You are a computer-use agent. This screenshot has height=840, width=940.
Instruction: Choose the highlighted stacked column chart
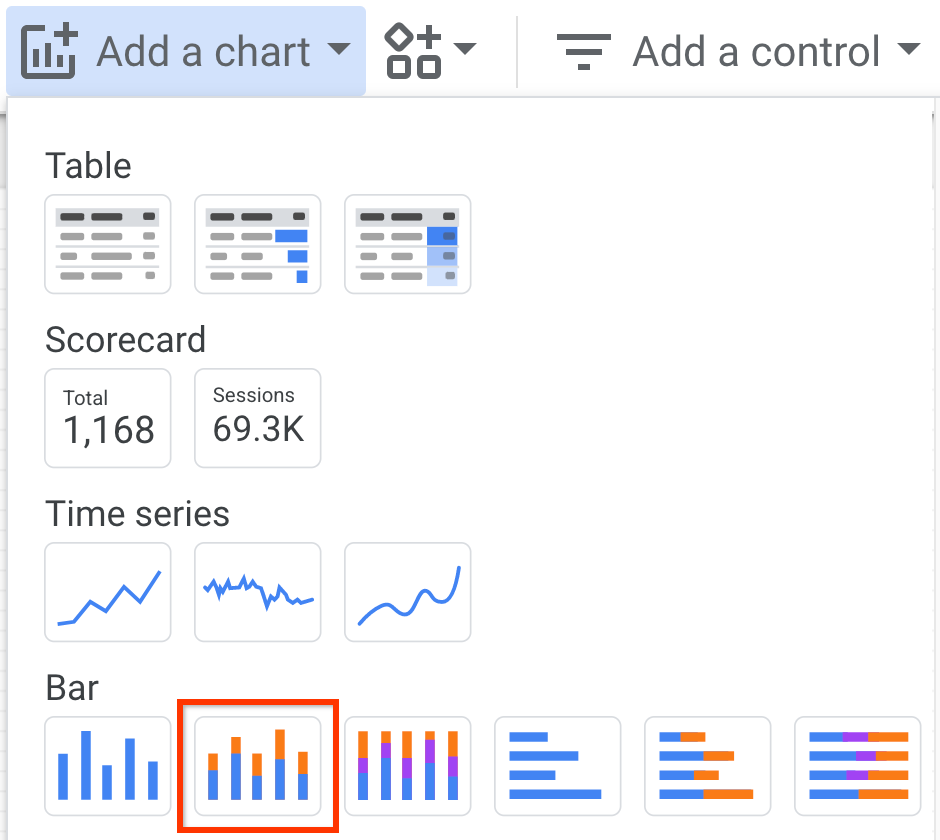tap(257, 766)
